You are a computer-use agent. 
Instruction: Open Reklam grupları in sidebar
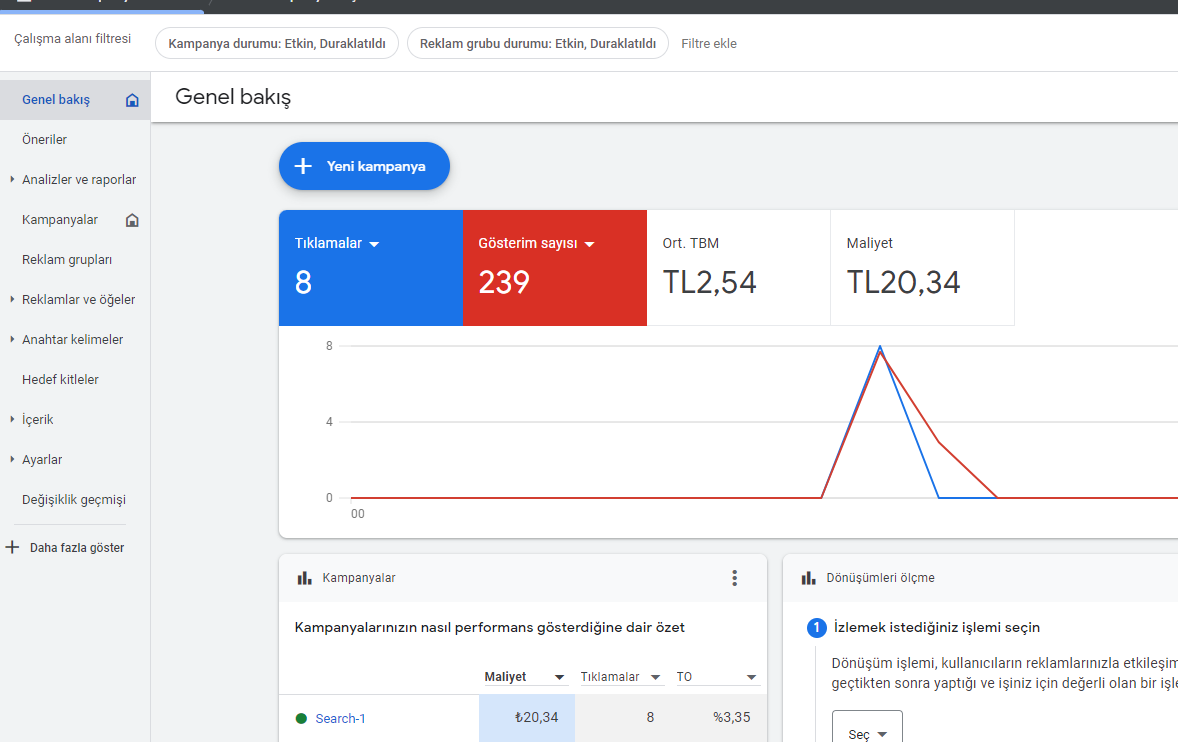click(x=67, y=260)
